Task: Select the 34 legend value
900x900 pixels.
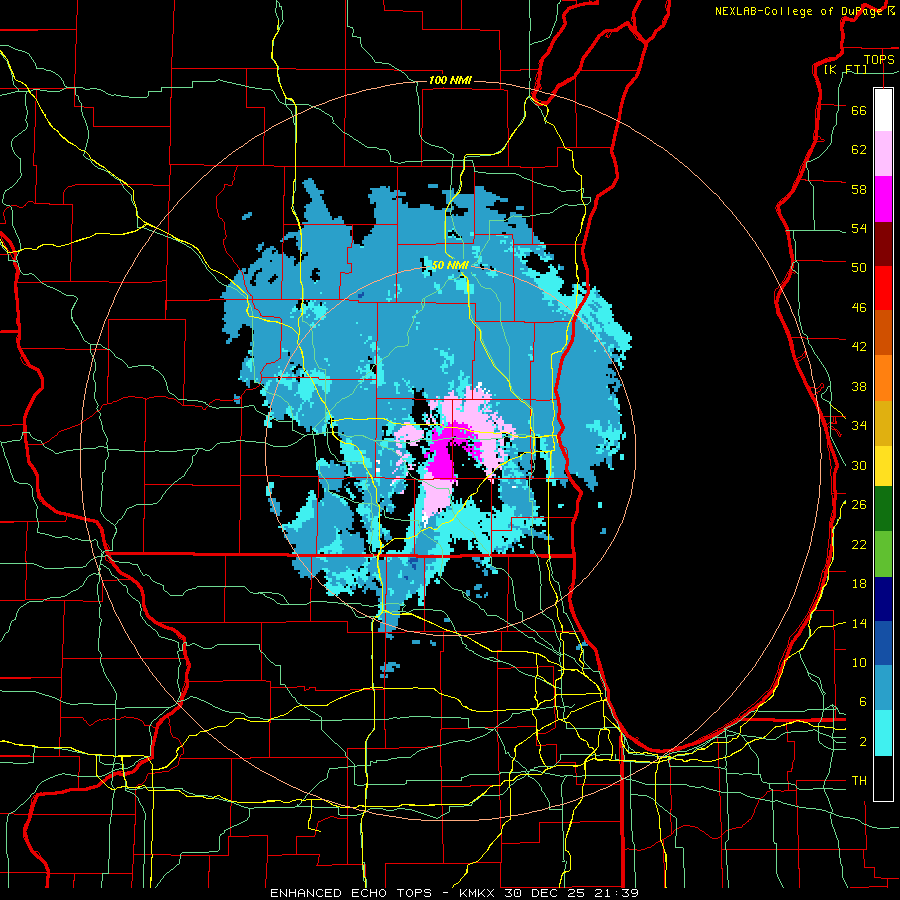Action: click(859, 426)
